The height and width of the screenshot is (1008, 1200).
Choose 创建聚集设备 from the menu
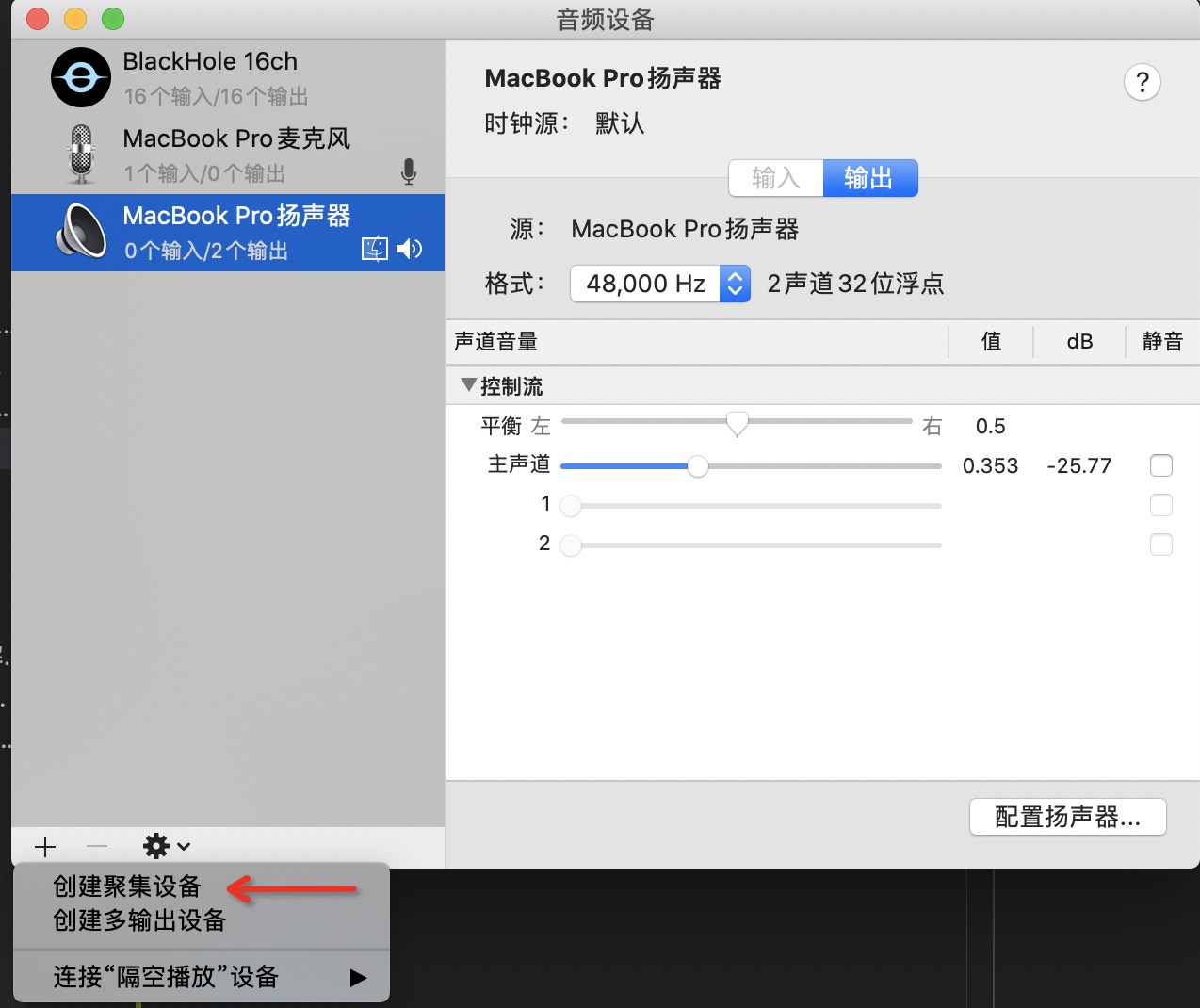pos(127,886)
